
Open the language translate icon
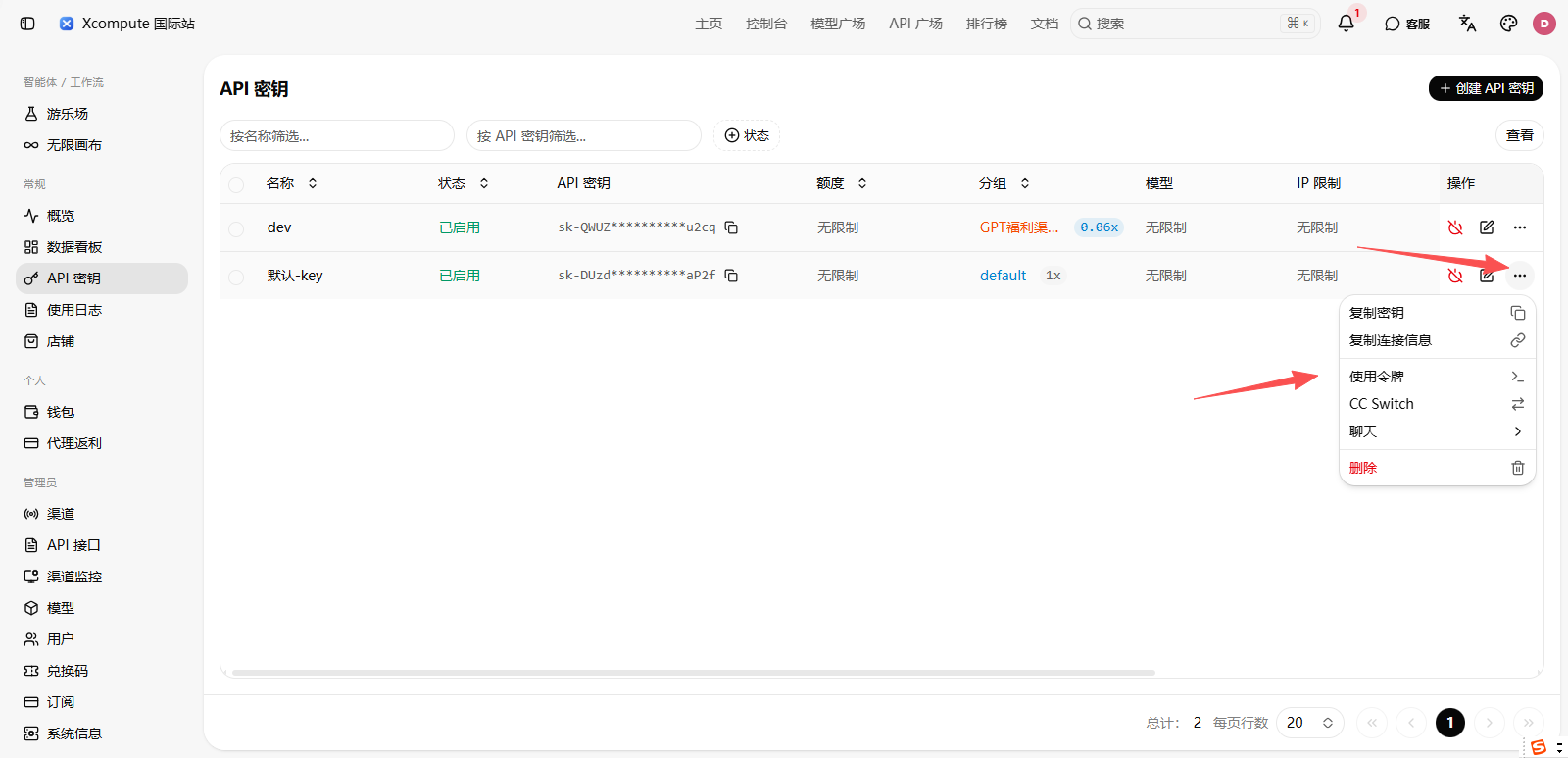[x=1467, y=24]
